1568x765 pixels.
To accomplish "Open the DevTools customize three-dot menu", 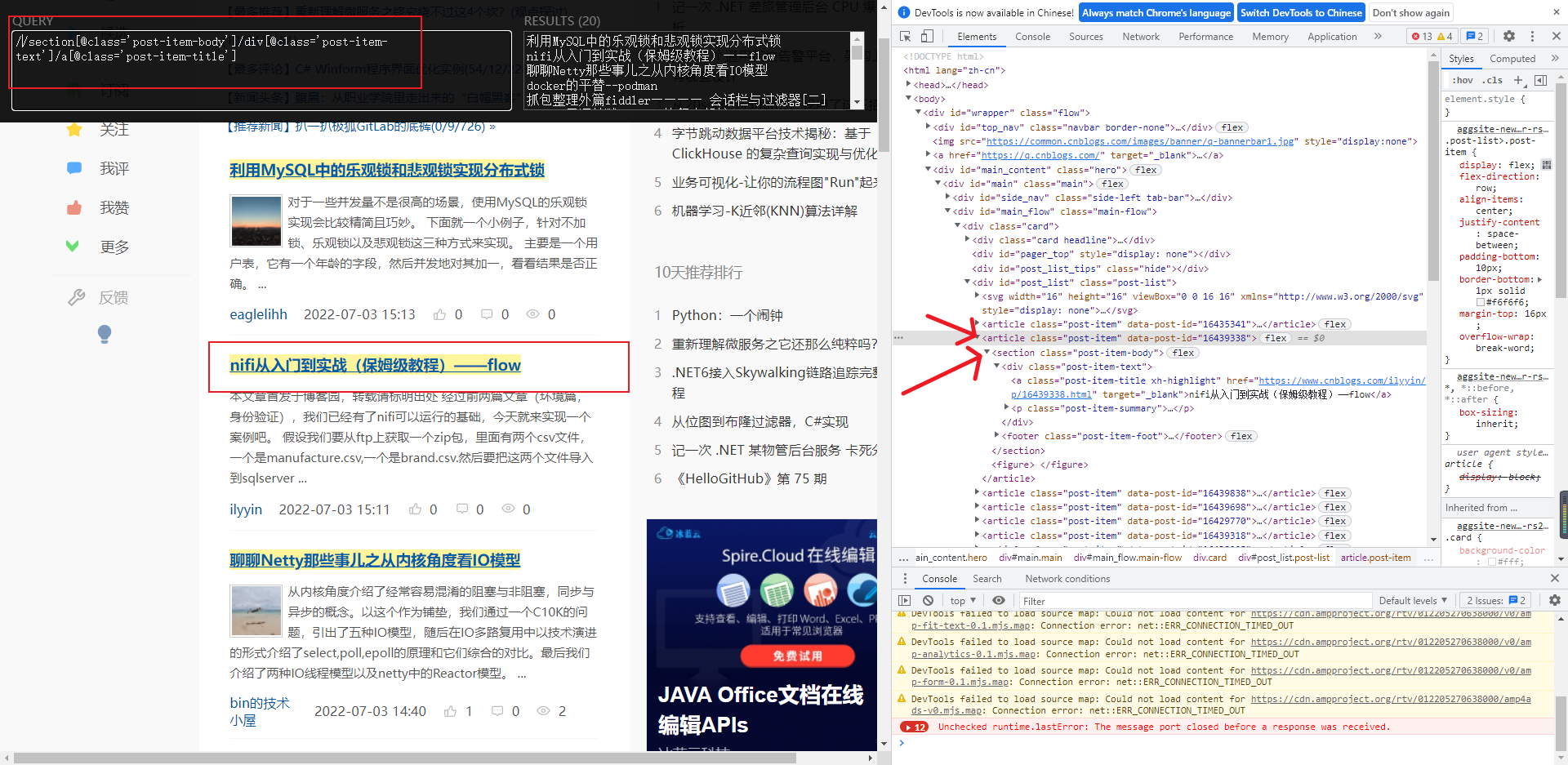I will pyautogui.click(x=1532, y=36).
